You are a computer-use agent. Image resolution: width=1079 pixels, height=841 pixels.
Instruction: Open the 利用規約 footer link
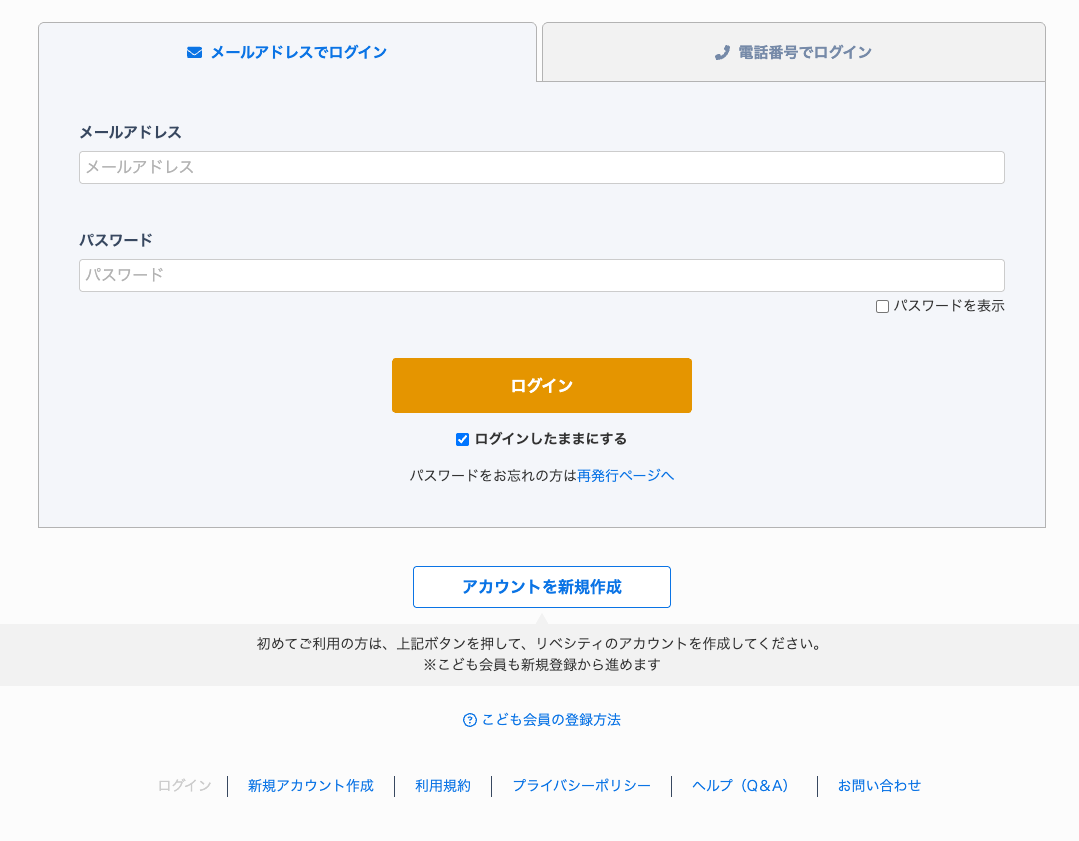click(442, 786)
